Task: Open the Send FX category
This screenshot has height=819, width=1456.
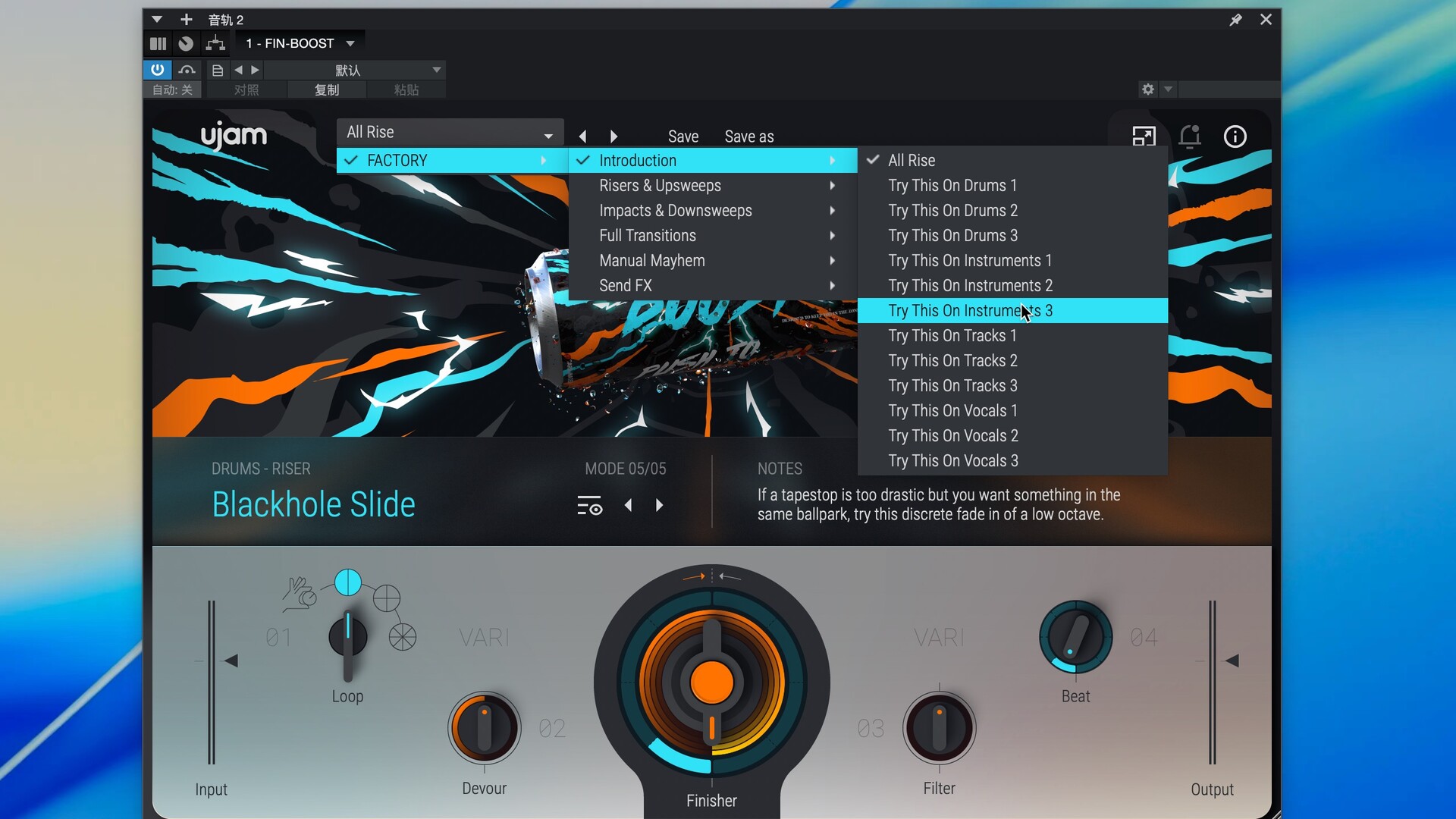Action: (x=712, y=285)
